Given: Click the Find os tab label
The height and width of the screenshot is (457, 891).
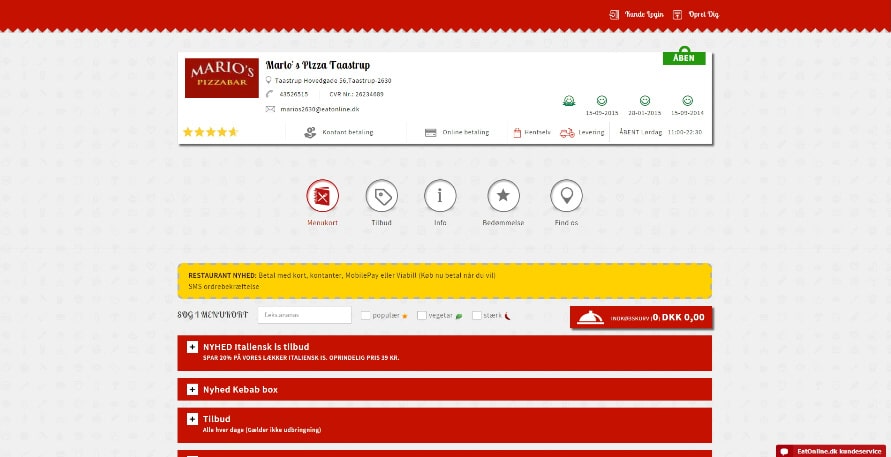Looking at the screenshot, I should (566, 222).
